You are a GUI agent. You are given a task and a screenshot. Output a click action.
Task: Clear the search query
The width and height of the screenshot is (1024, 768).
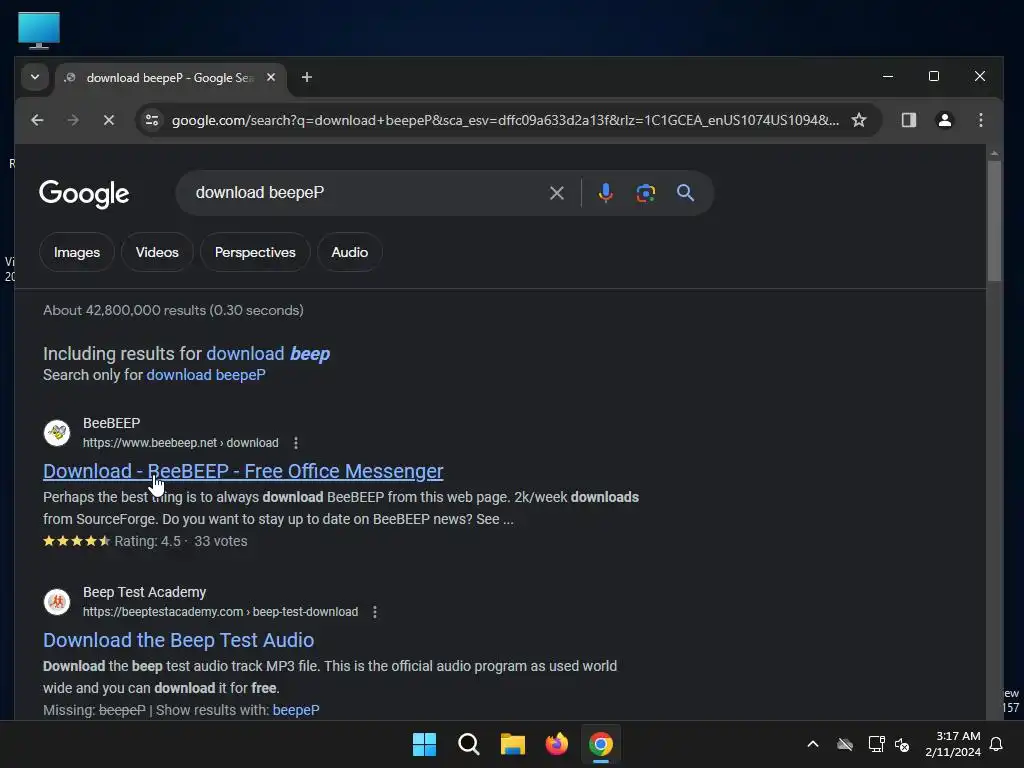[x=556, y=193]
